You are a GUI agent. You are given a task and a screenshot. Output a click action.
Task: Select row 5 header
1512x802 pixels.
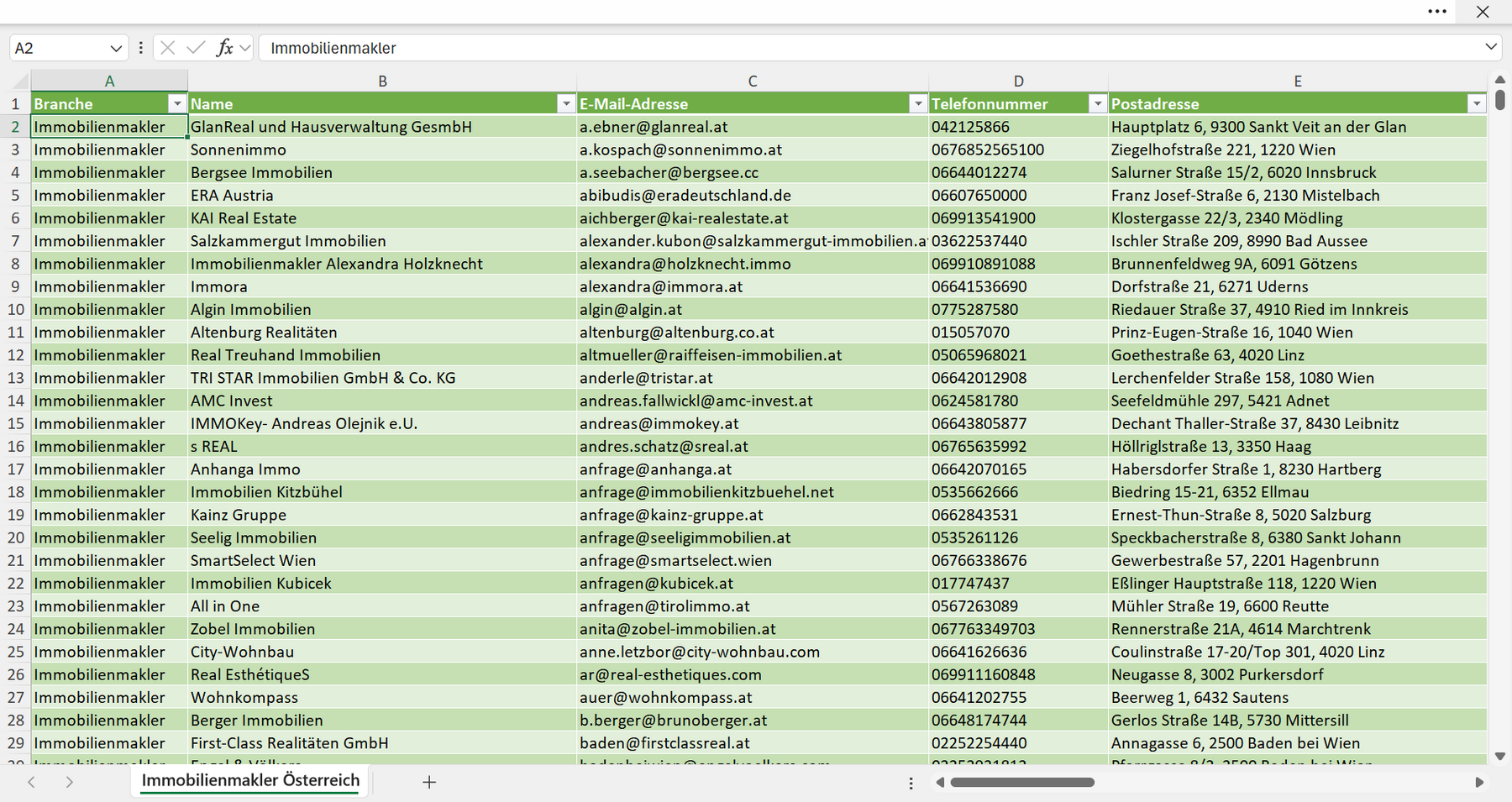coord(15,195)
